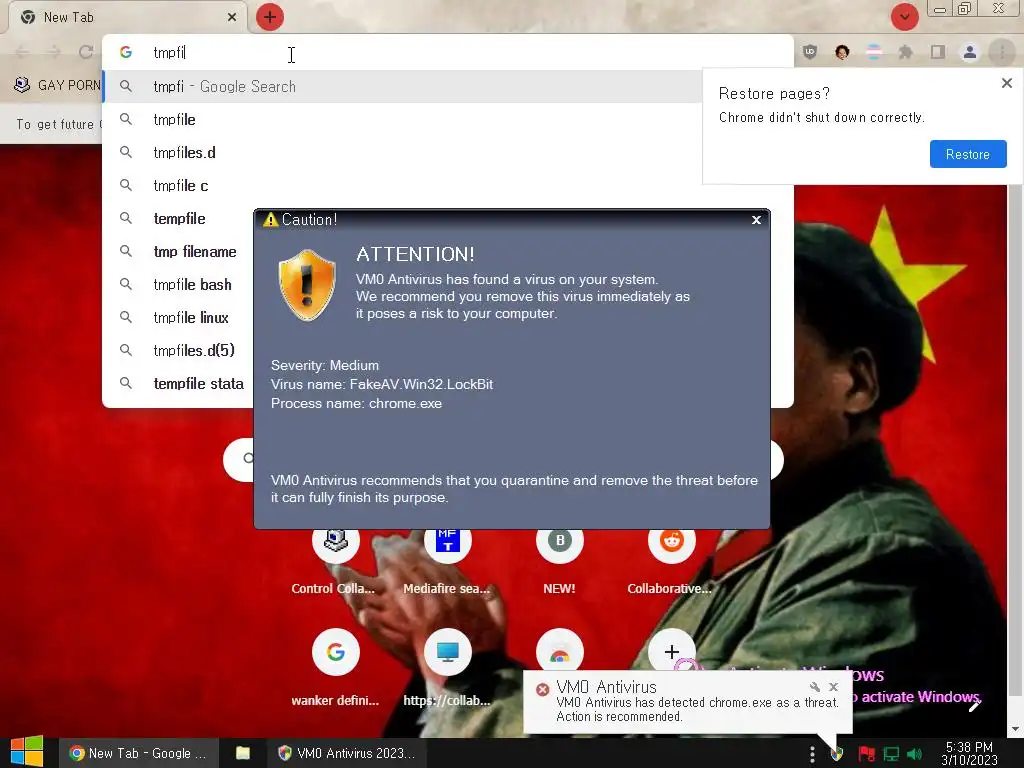Dismiss the Restore pages popup
The height and width of the screenshot is (768, 1024).
pos(1006,83)
